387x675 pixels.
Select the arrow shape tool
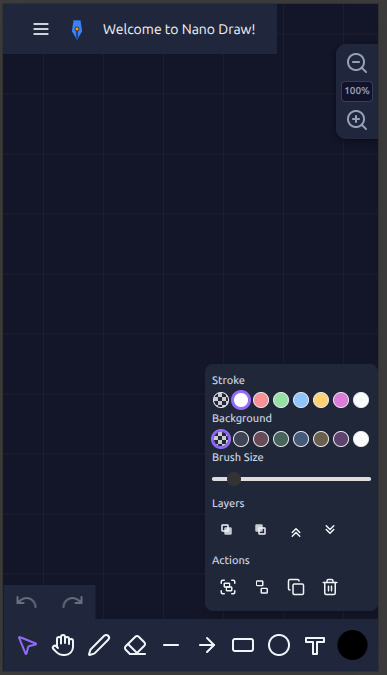[x=207, y=645]
